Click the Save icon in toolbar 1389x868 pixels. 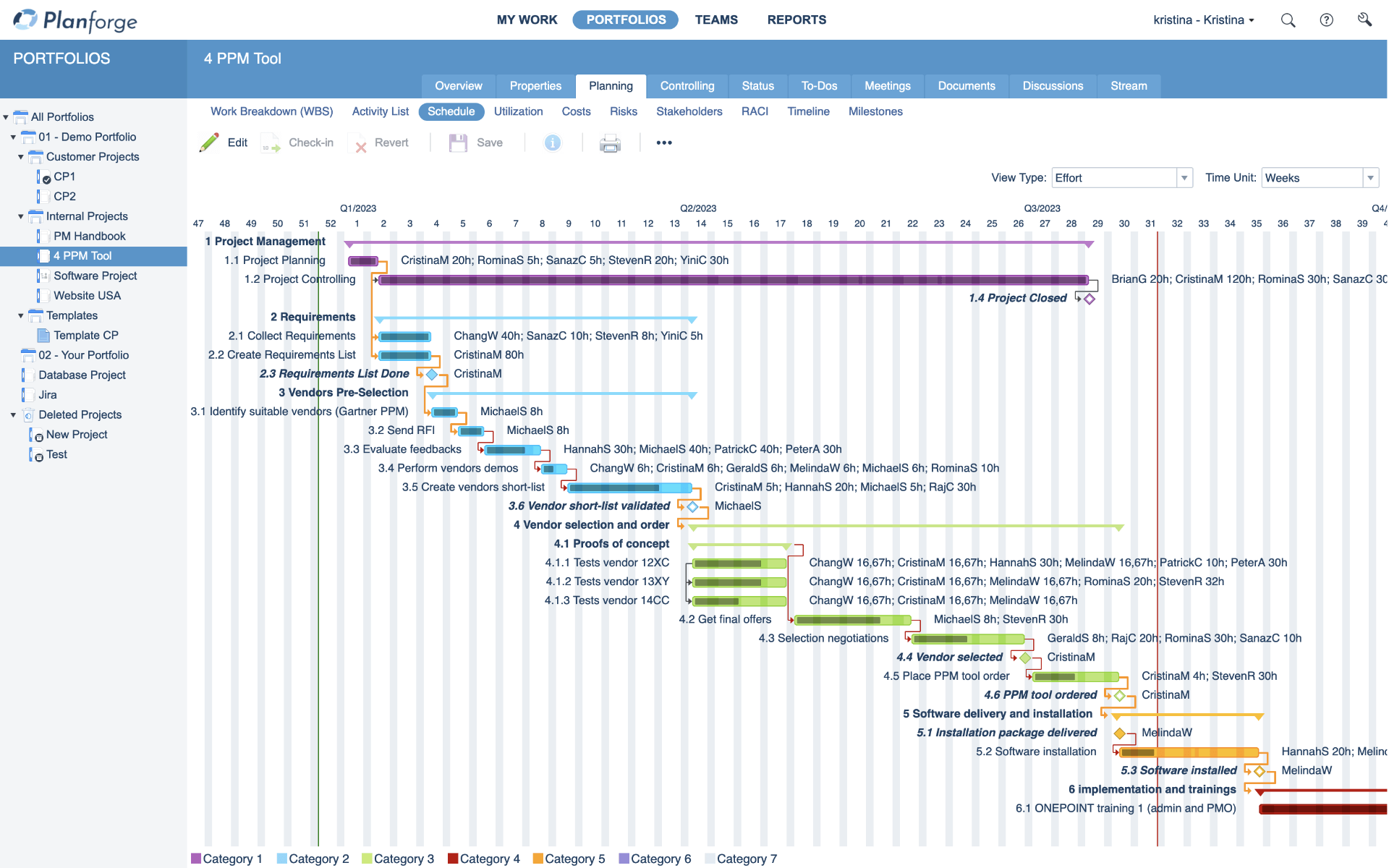point(458,143)
